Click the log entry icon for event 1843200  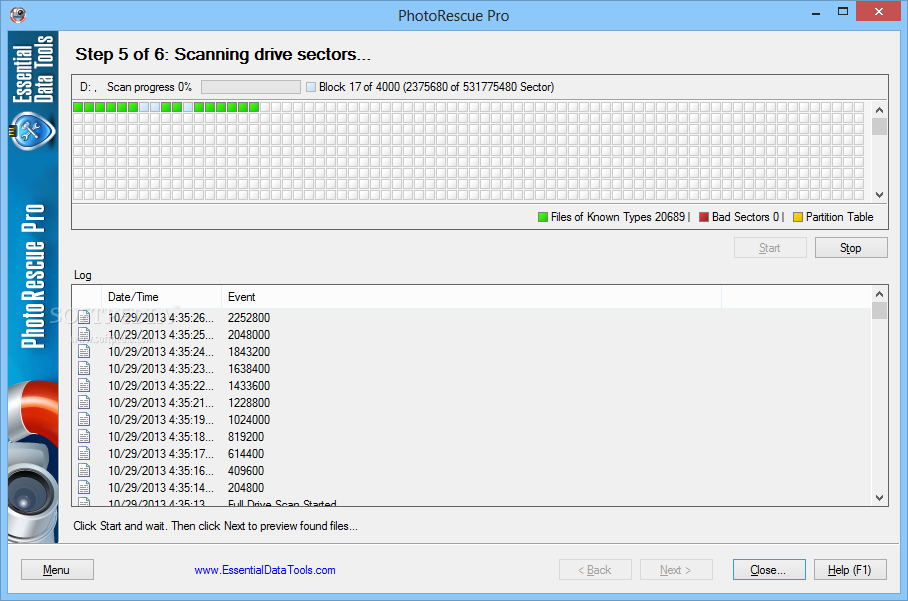pyautogui.click(x=84, y=351)
